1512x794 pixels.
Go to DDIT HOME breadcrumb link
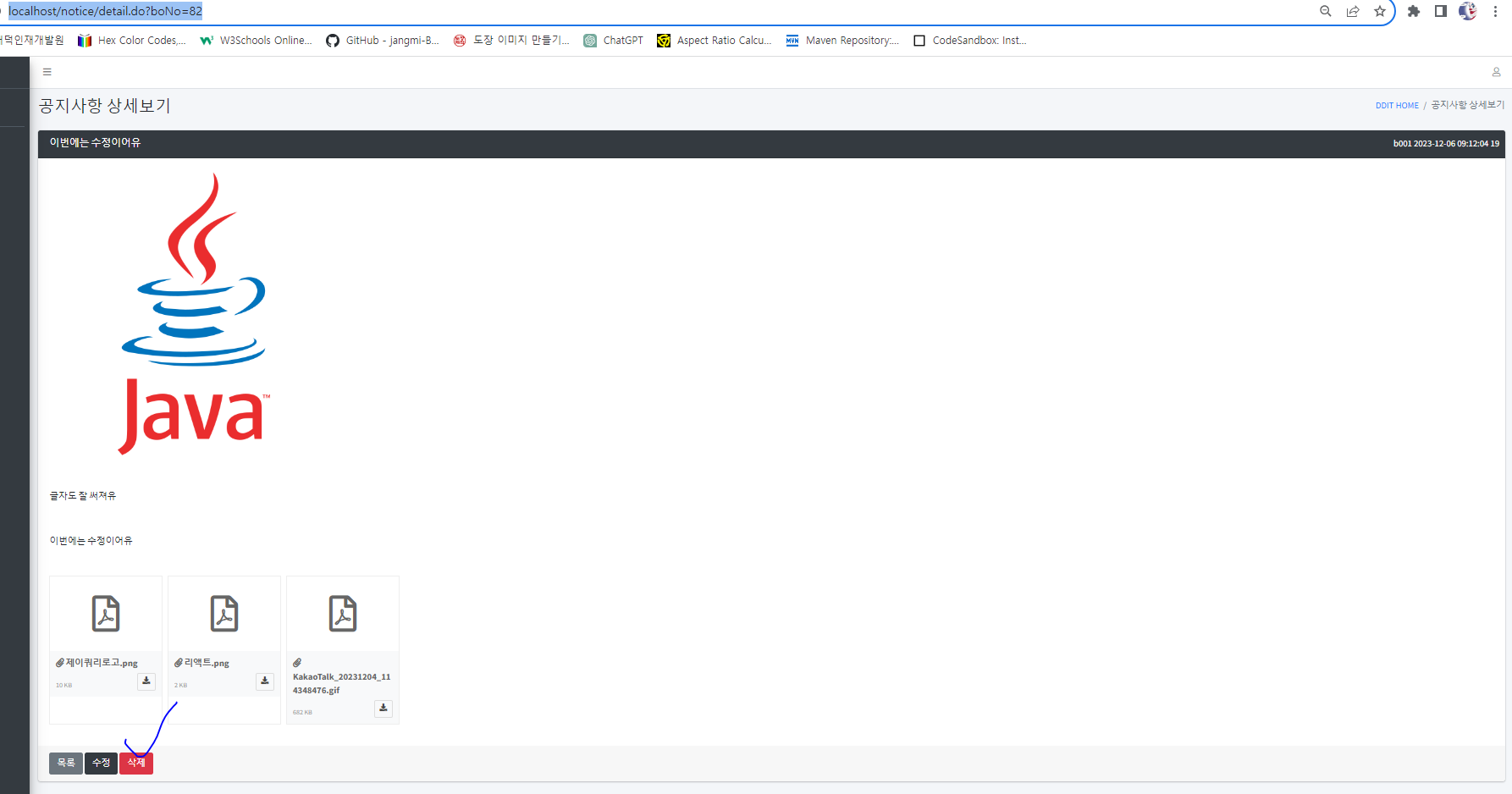(x=1397, y=106)
